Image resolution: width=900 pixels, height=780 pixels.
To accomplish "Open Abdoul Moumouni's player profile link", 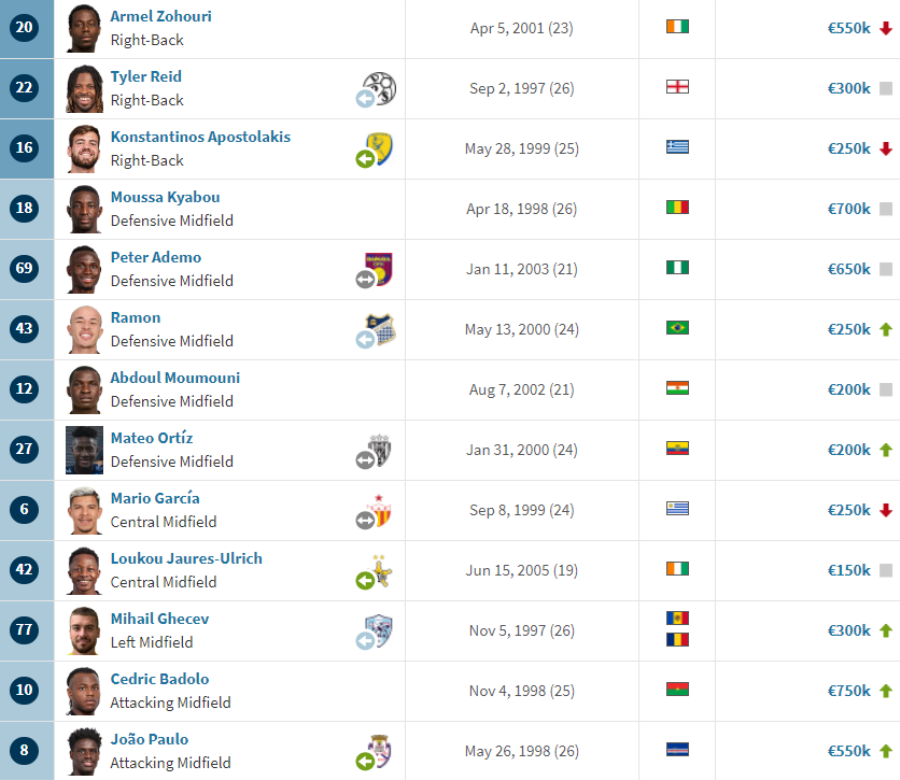I will (175, 378).
